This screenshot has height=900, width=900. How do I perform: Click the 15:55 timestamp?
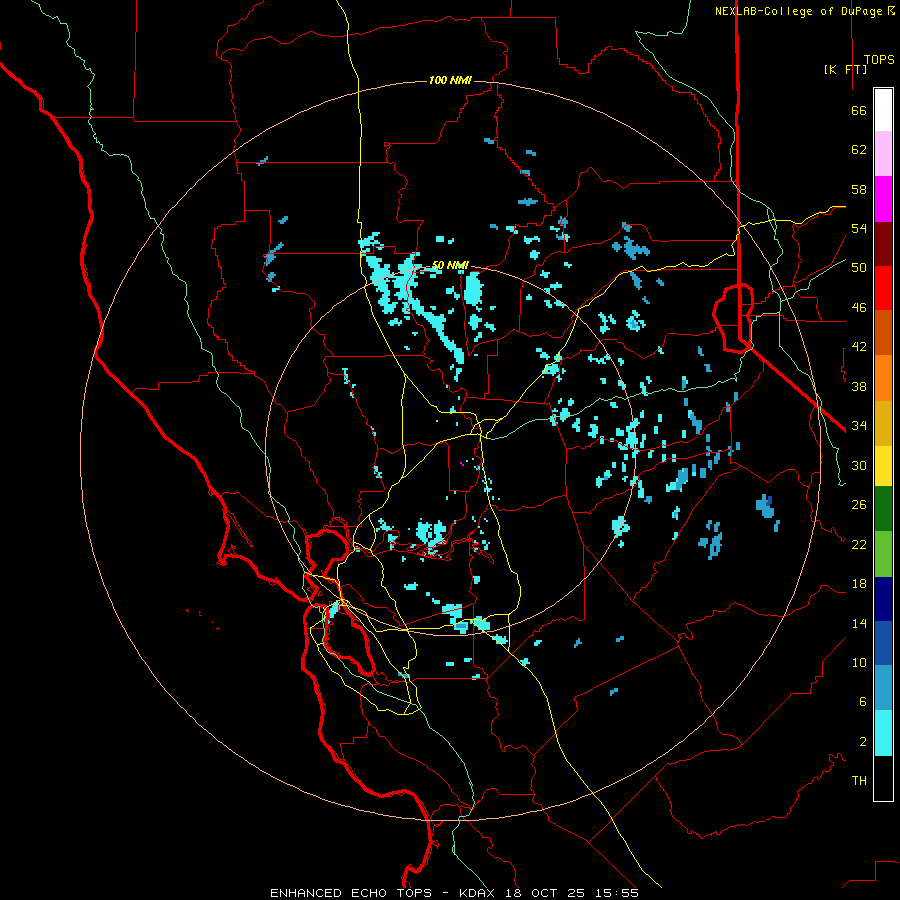(616, 893)
